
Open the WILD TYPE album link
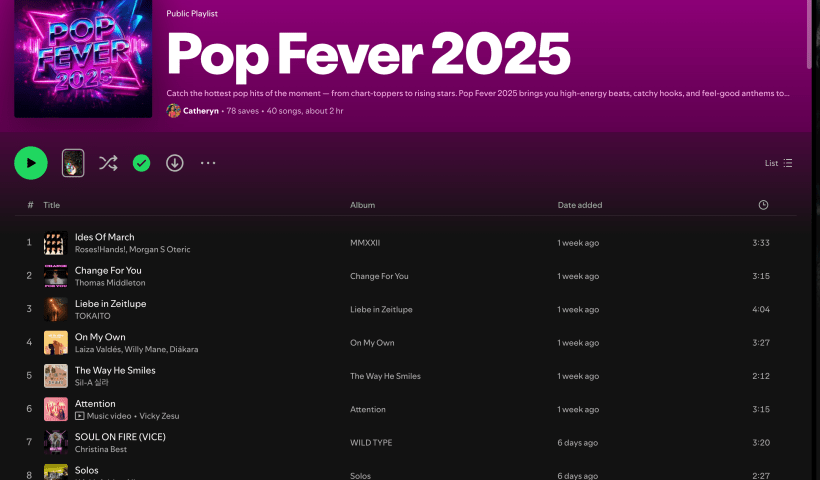tap(371, 442)
